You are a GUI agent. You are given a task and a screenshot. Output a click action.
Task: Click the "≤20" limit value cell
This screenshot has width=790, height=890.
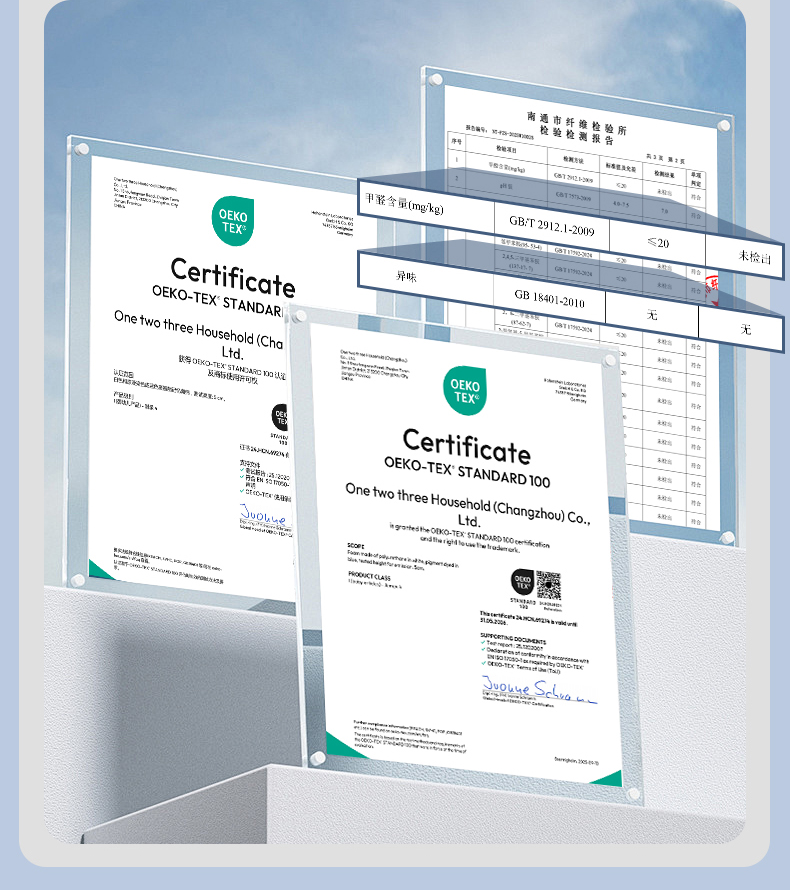point(658,243)
